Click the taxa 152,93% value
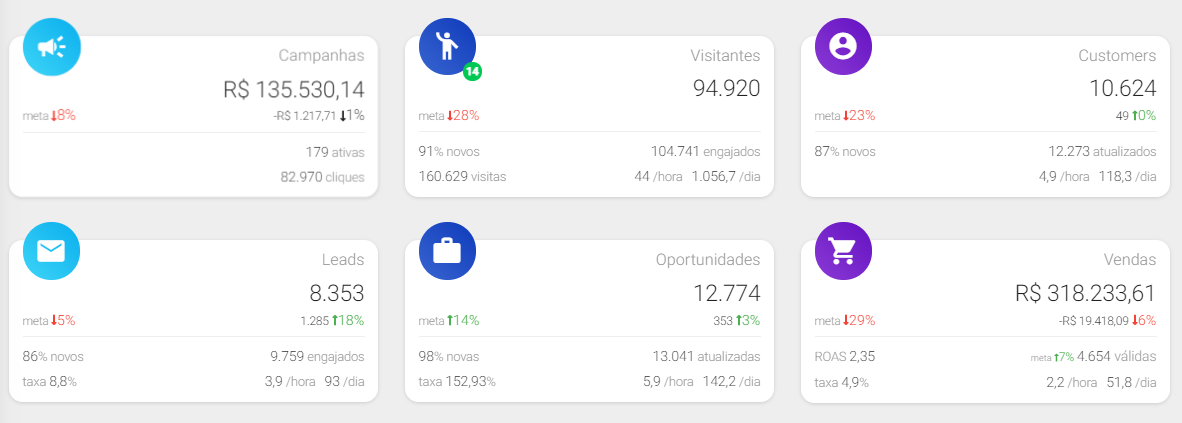 pyautogui.click(x=457, y=382)
